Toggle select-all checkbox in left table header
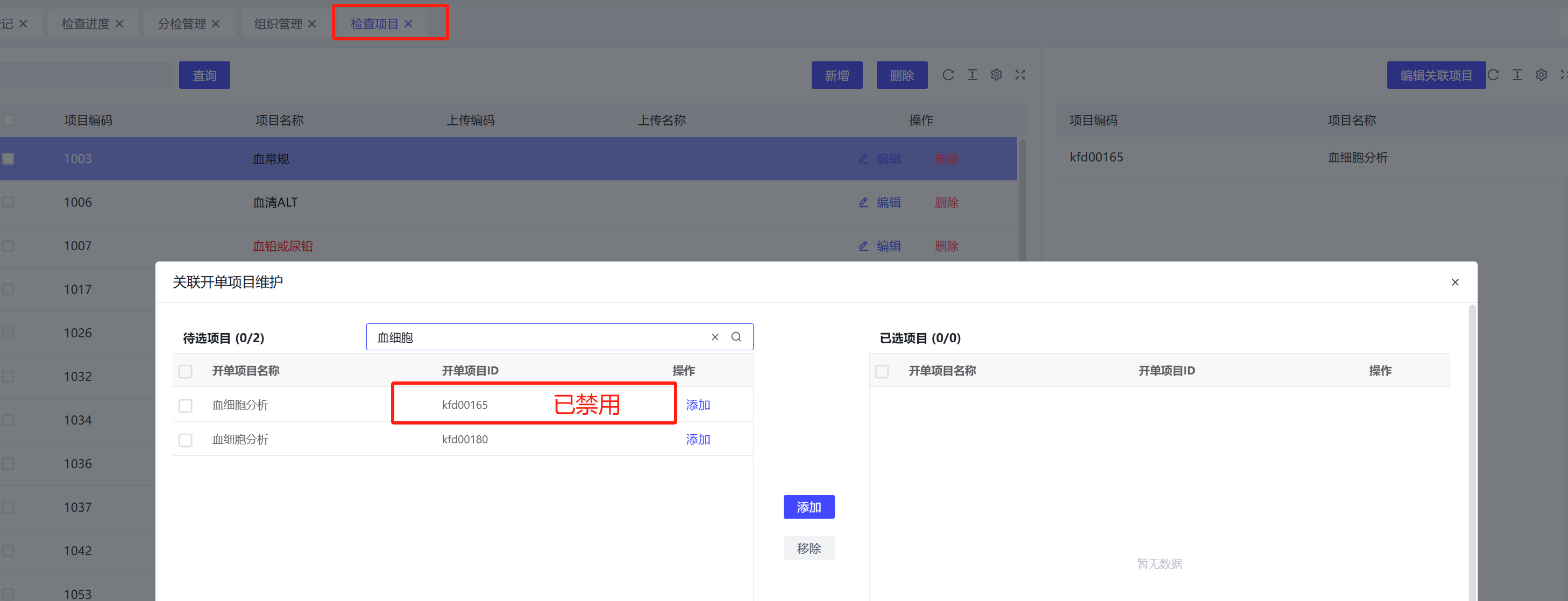The height and width of the screenshot is (601, 1568). click(8, 120)
